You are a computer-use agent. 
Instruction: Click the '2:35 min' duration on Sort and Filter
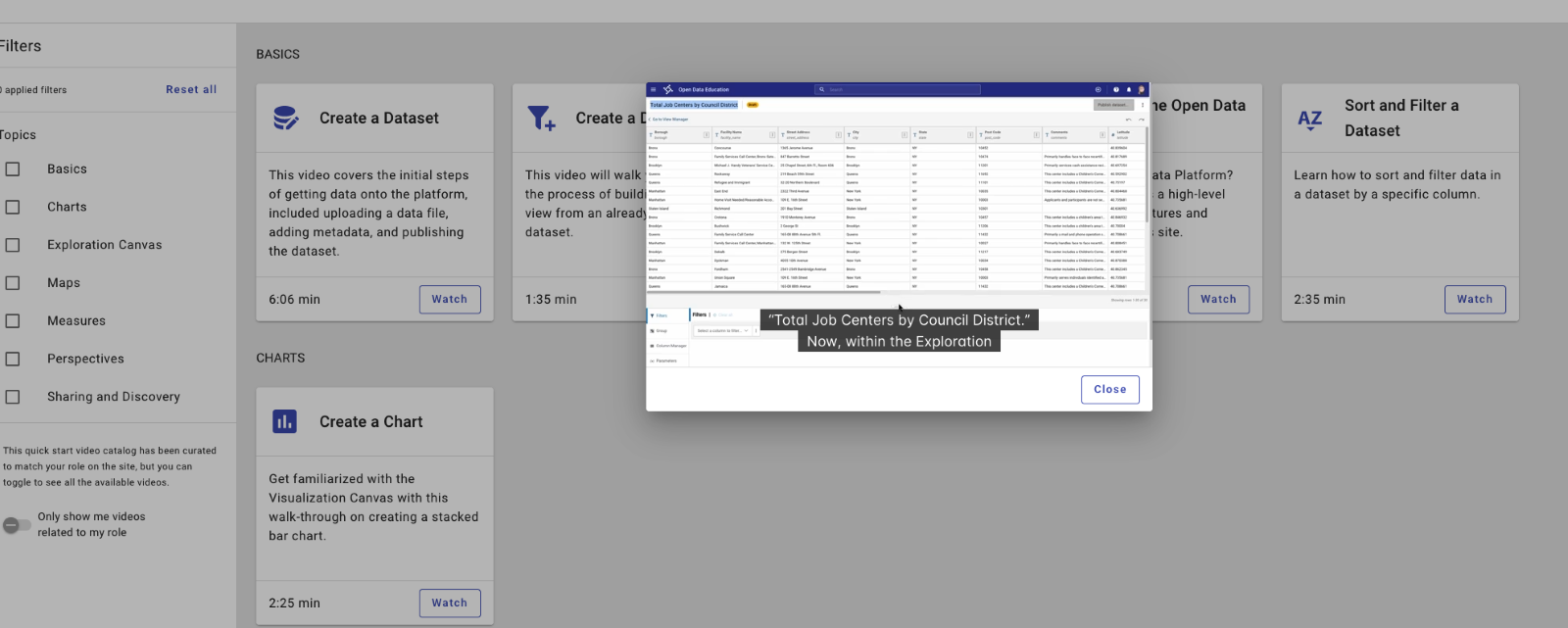[1320, 300]
